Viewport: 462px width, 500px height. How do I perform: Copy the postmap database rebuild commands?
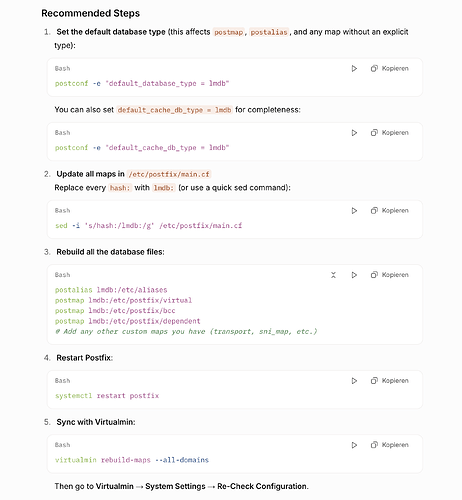[390, 275]
